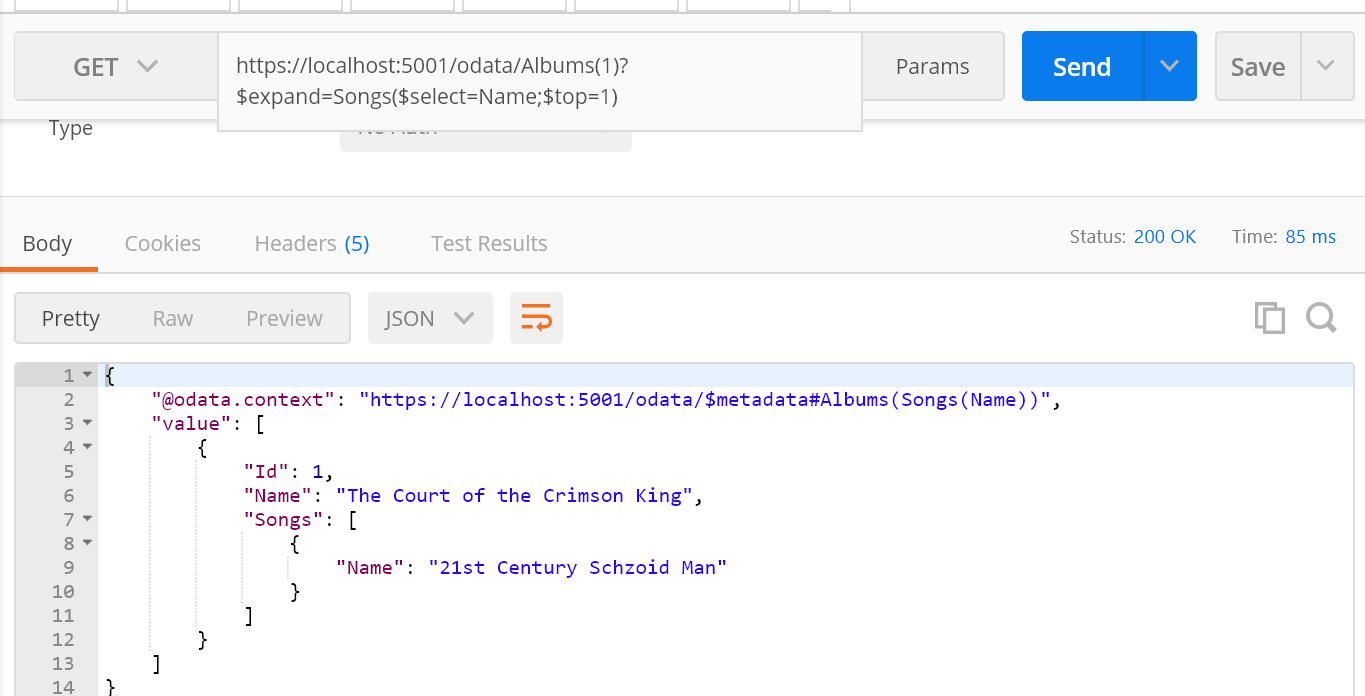Toggle line wrapping in the response viewer
The width and height of the screenshot is (1365, 696).
pyautogui.click(x=536, y=317)
